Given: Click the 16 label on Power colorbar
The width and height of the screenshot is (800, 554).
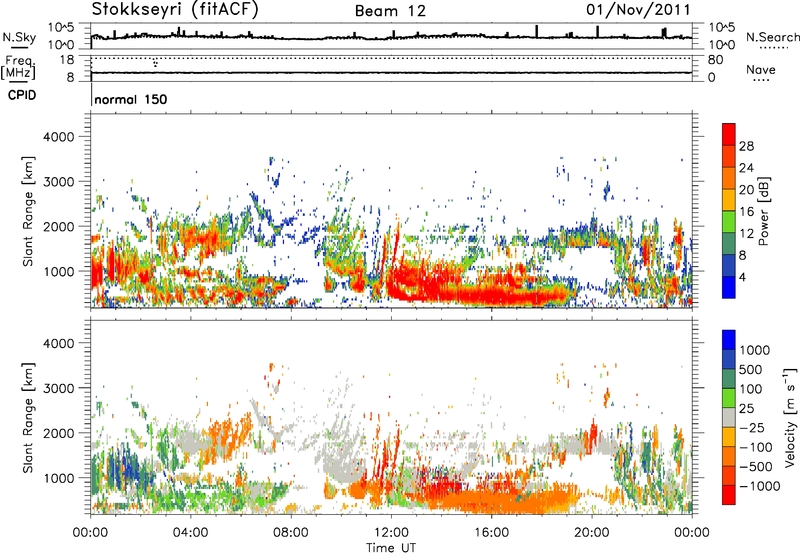Looking at the screenshot, I should click(746, 212).
